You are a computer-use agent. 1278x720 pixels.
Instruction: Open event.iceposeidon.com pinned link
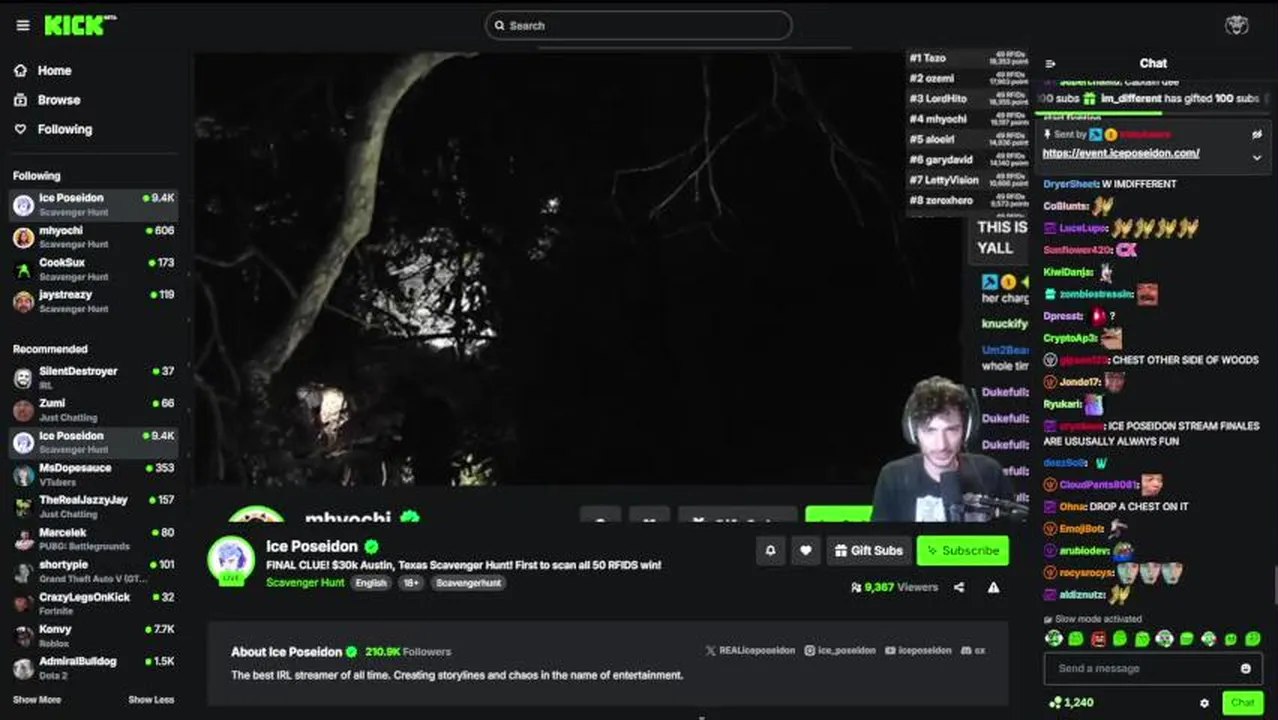click(x=1120, y=153)
